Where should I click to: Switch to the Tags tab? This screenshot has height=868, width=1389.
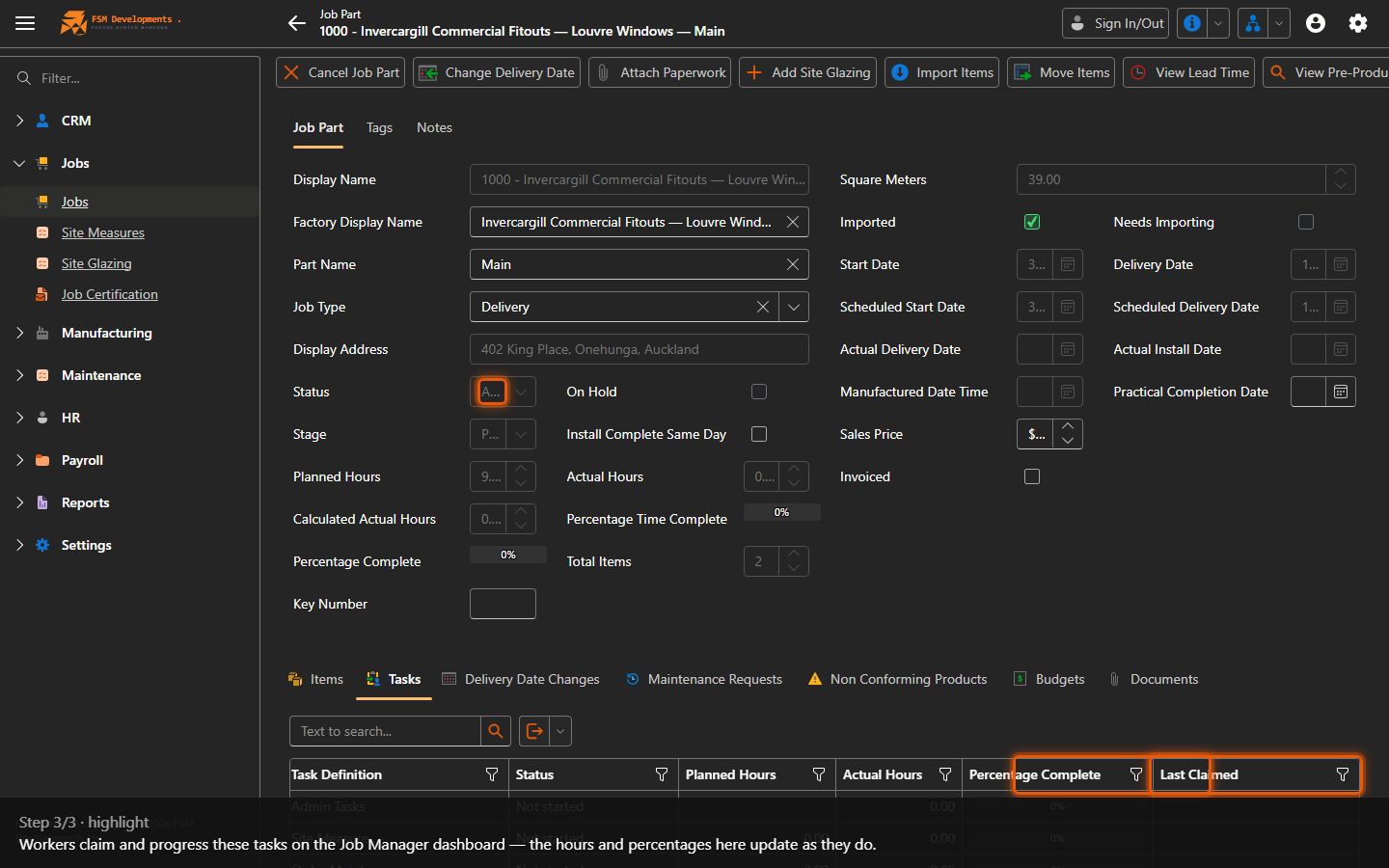pos(379,127)
